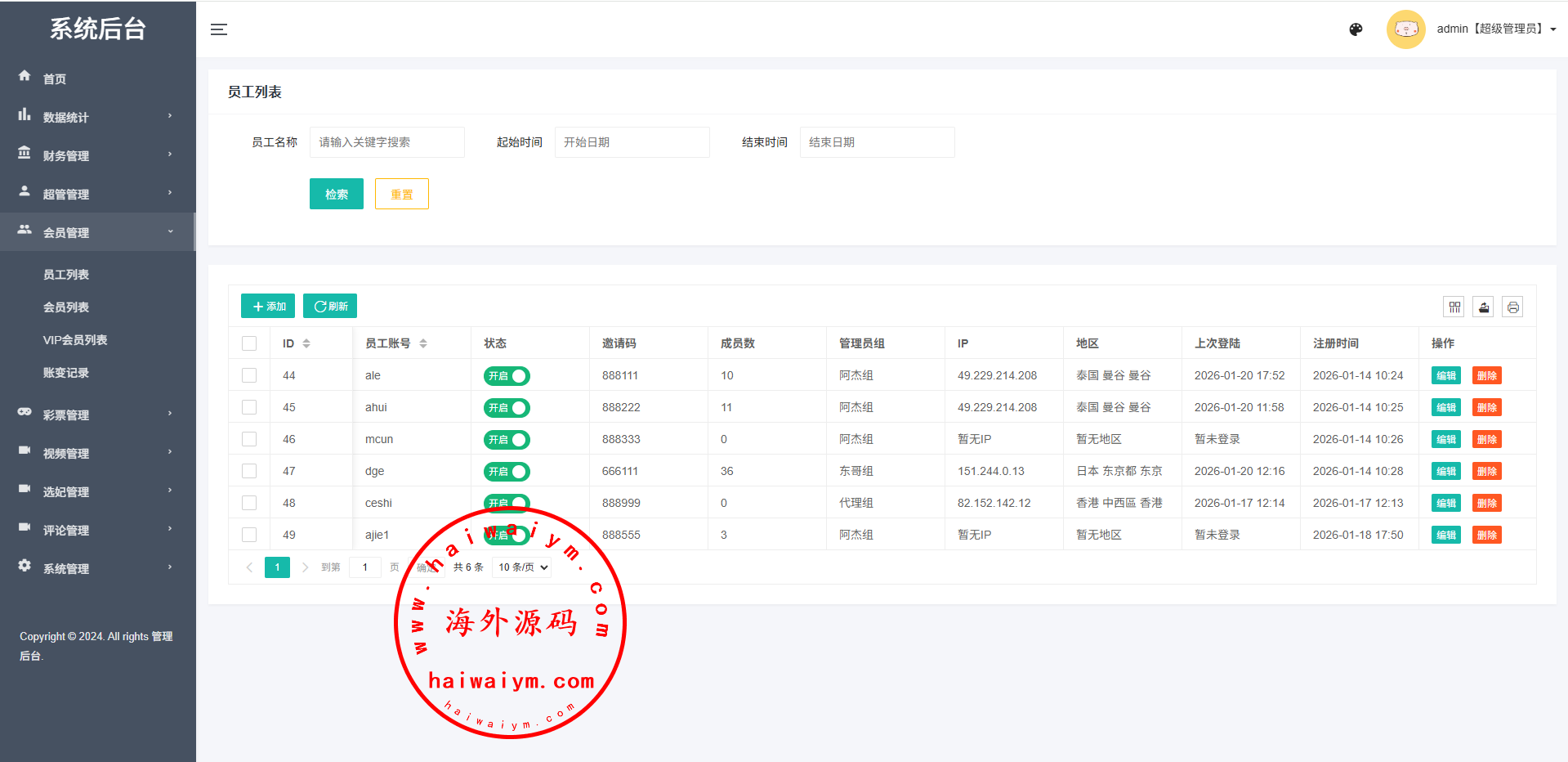This screenshot has height=762, width=1568.
Task: Click the 检索 search button
Action: pyautogui.click(x=336, y=194)
